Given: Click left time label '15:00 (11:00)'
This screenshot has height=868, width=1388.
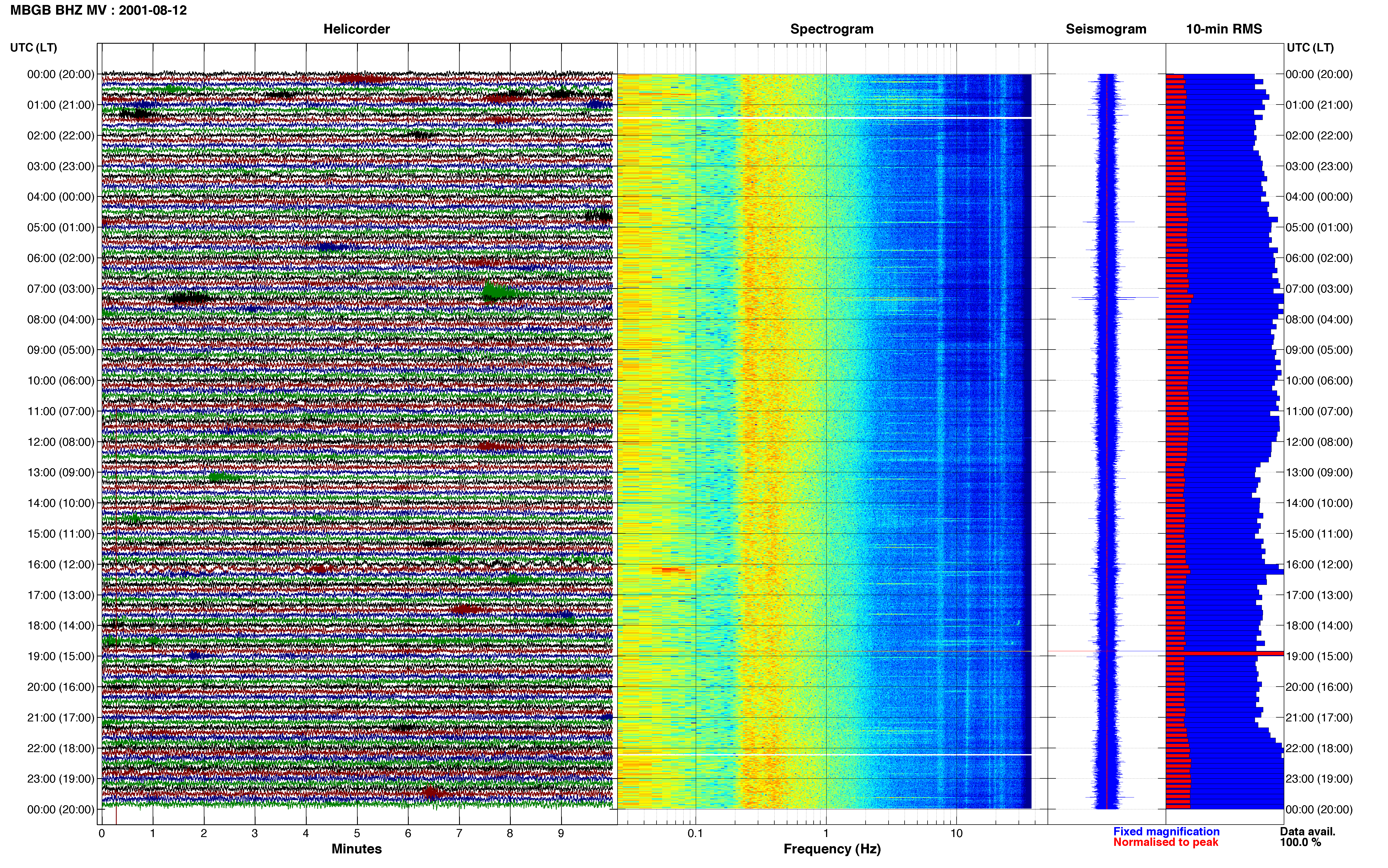Looking at the screenshot, I should pos(61,534).
